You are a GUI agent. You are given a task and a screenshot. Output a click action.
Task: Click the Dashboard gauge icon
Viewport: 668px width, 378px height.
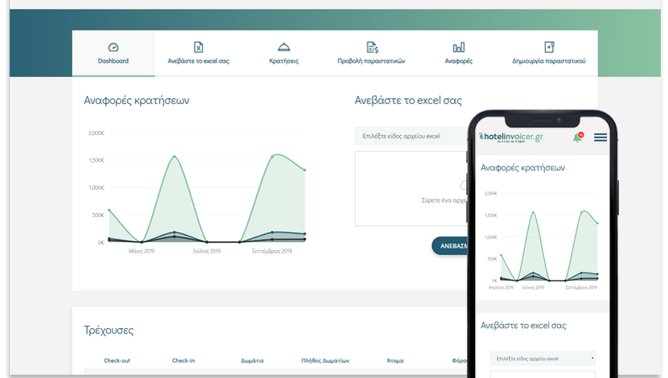pos(113,47)
